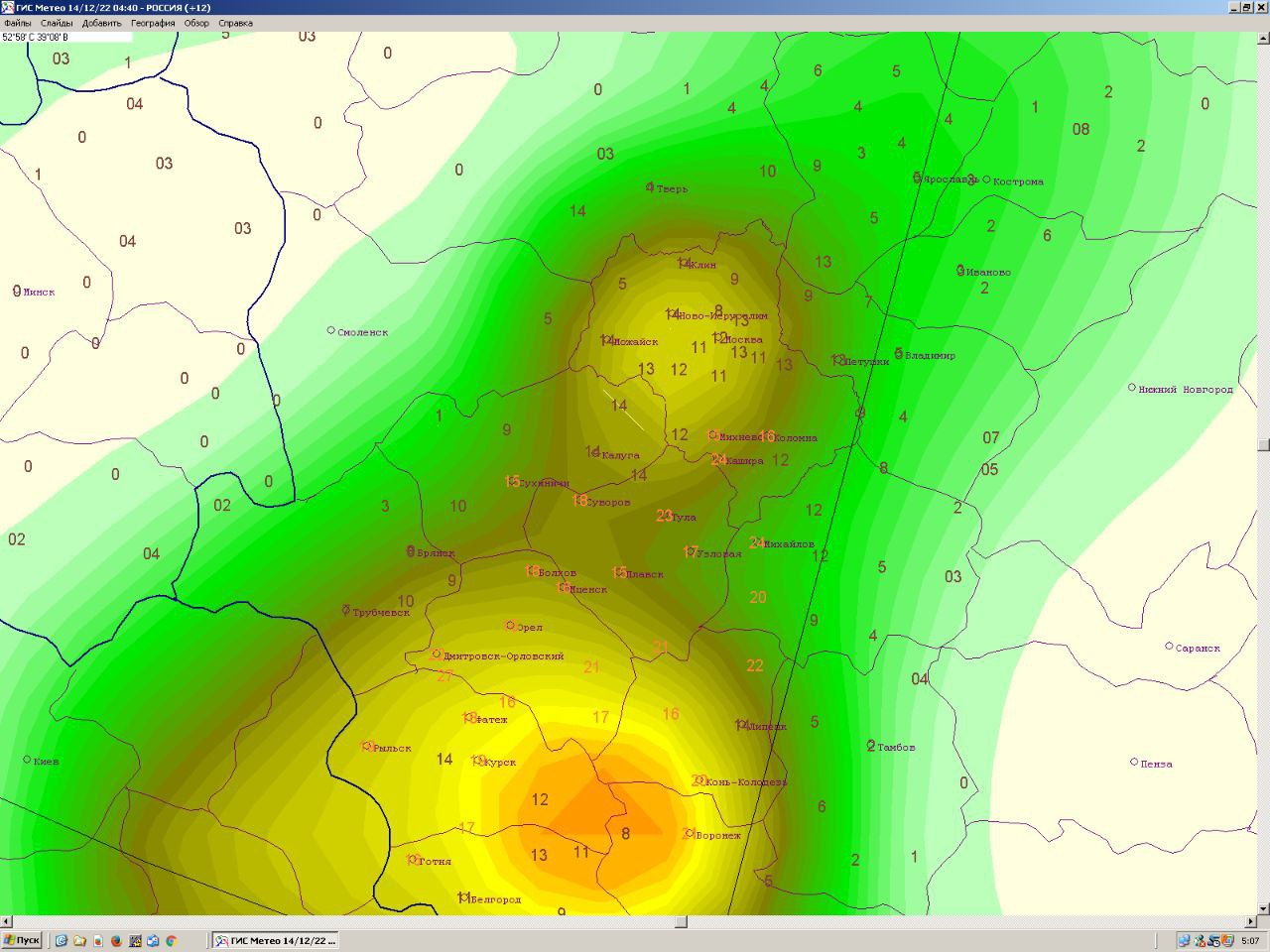Click the horizontal scrollbar left arrow
Viewport: 1270px width, 952px height.
click(x=6, y=921)
